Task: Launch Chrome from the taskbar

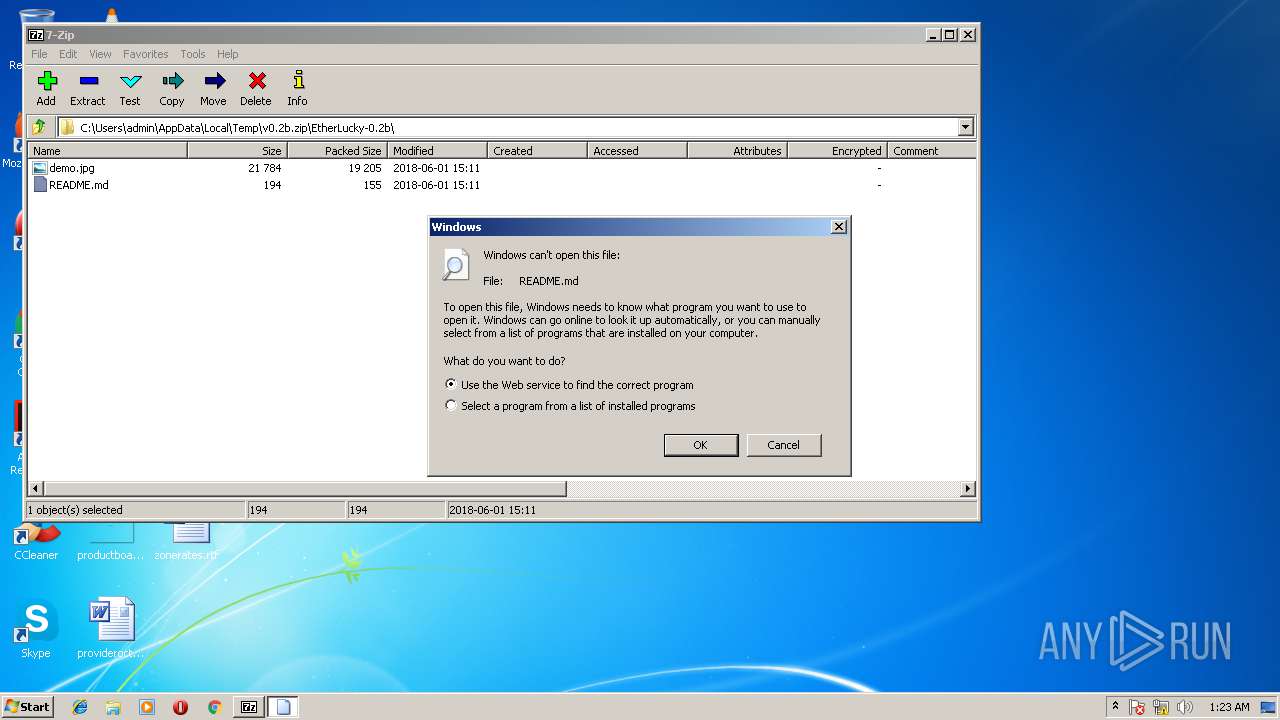Action: tap(214, 707)
